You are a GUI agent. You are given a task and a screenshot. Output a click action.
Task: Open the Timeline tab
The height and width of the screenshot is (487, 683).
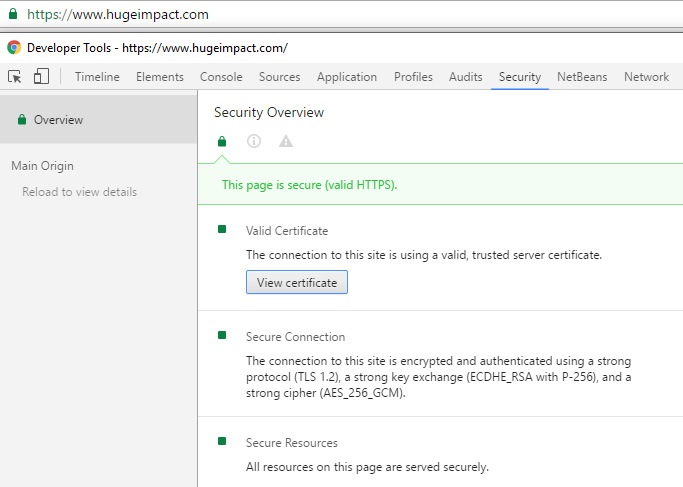click(x=97, y=77)
